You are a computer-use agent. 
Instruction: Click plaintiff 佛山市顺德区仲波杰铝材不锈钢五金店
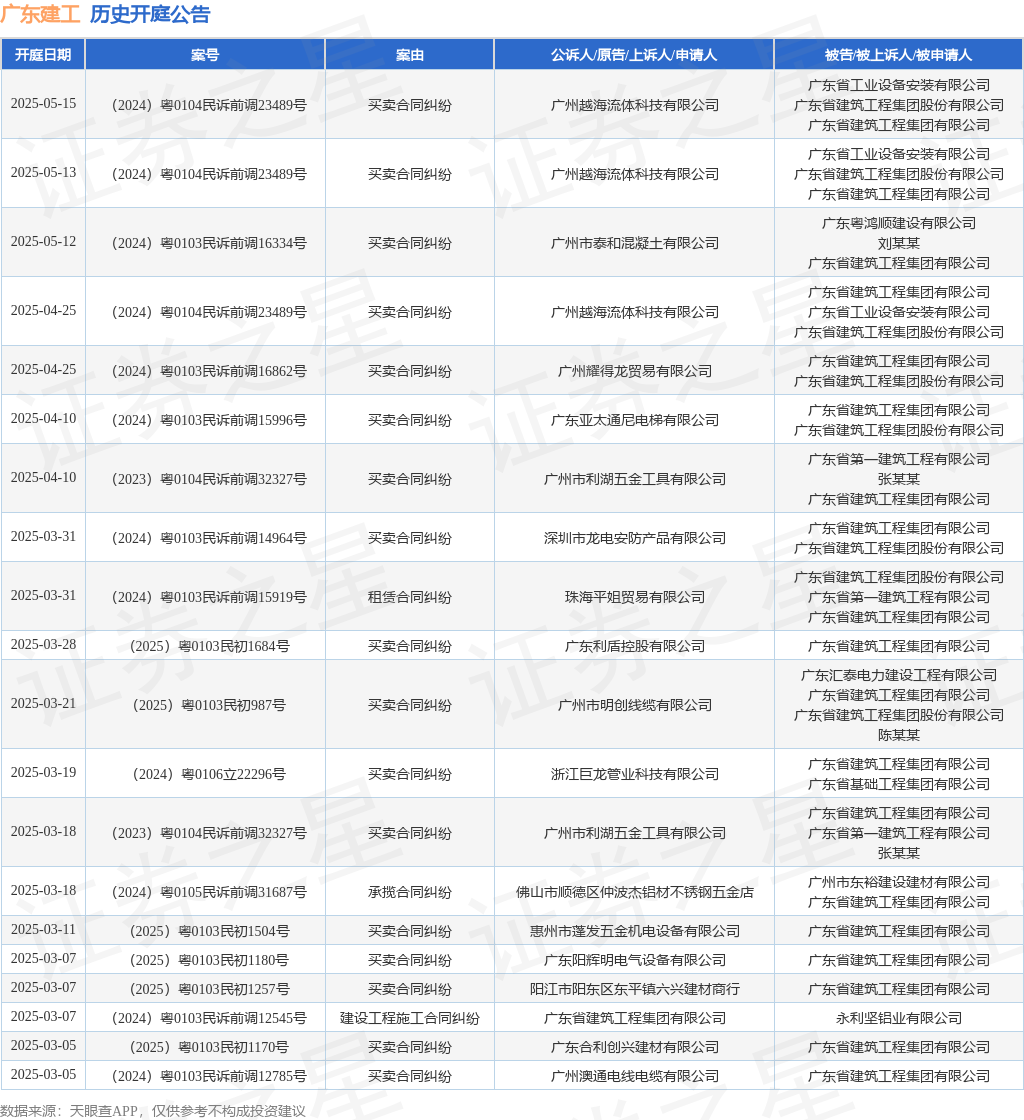click(635, 892)
